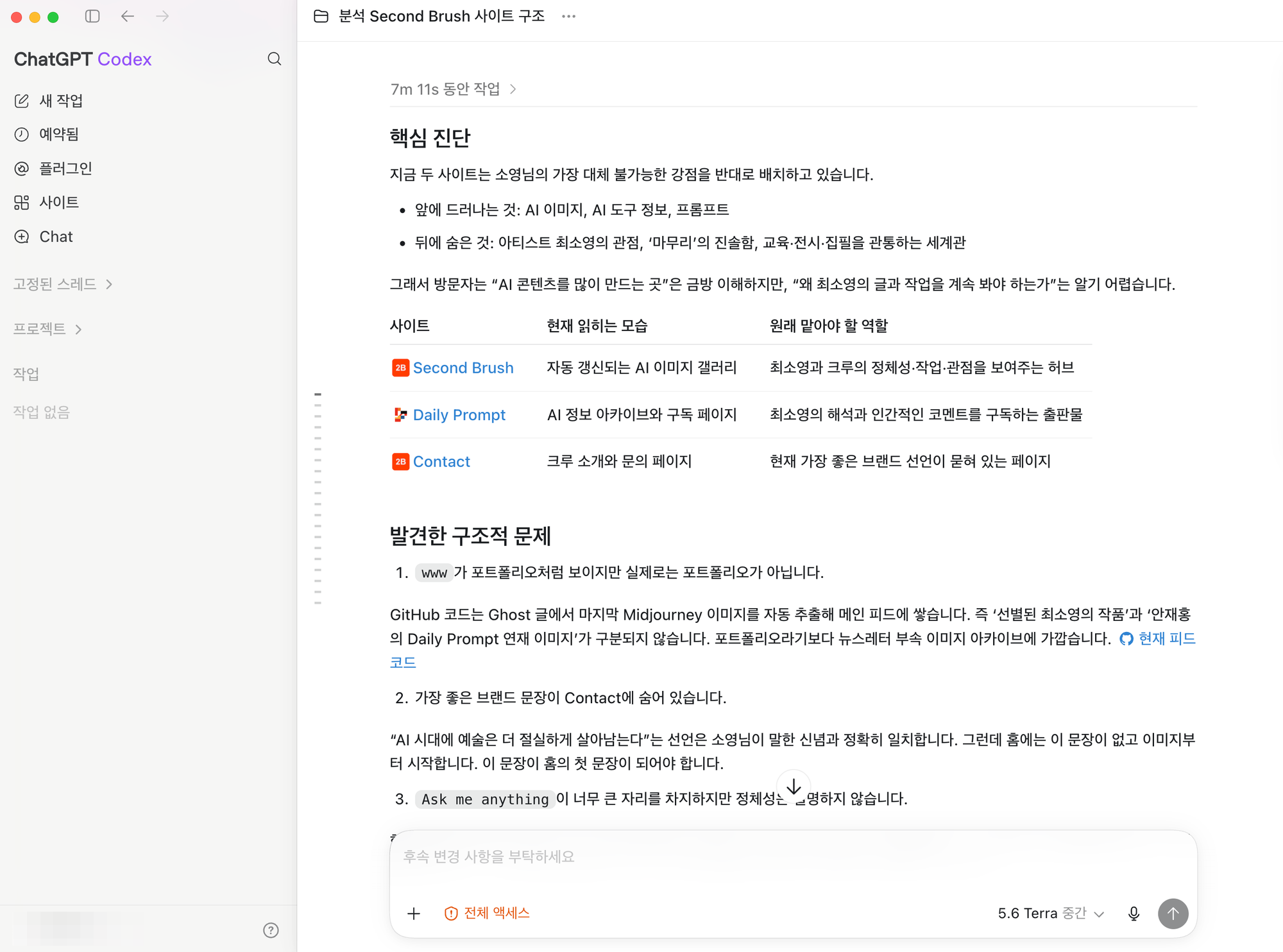This screenshot has height=952, width=1283.
Task: Open the Second Brush link
Action: [463, 368]
